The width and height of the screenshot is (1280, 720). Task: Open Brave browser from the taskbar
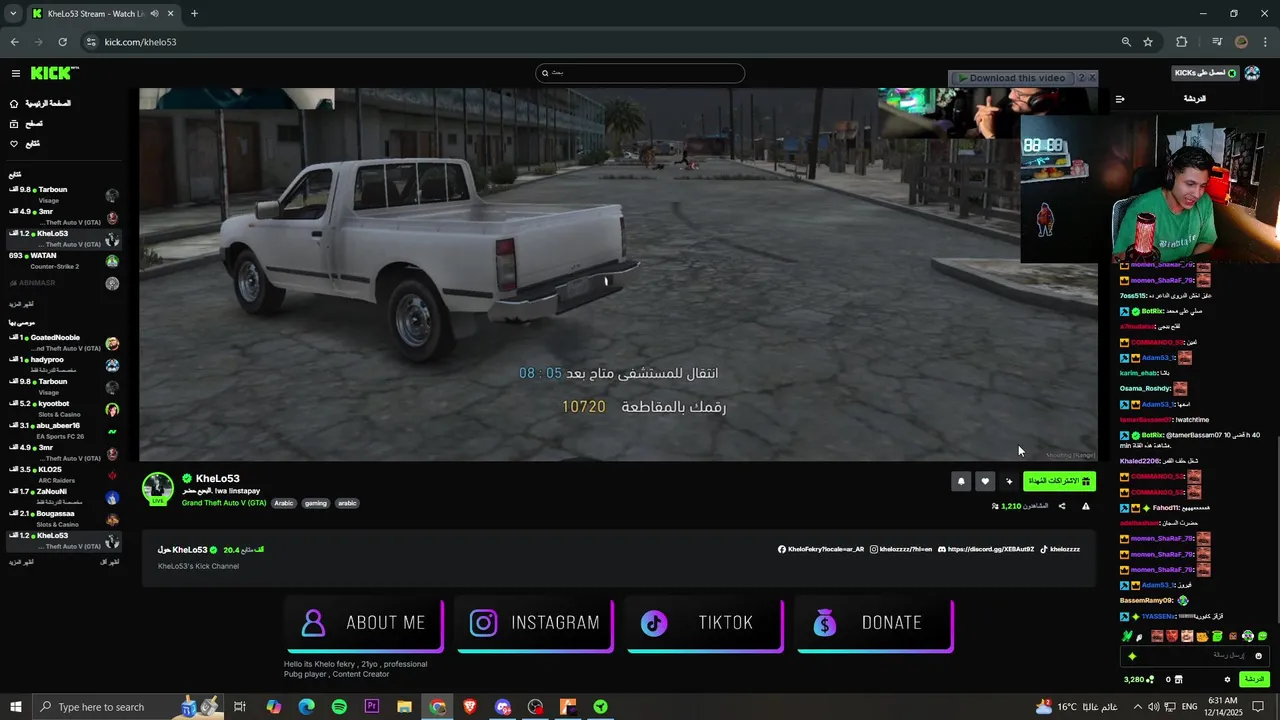click(x=470, y=707)
